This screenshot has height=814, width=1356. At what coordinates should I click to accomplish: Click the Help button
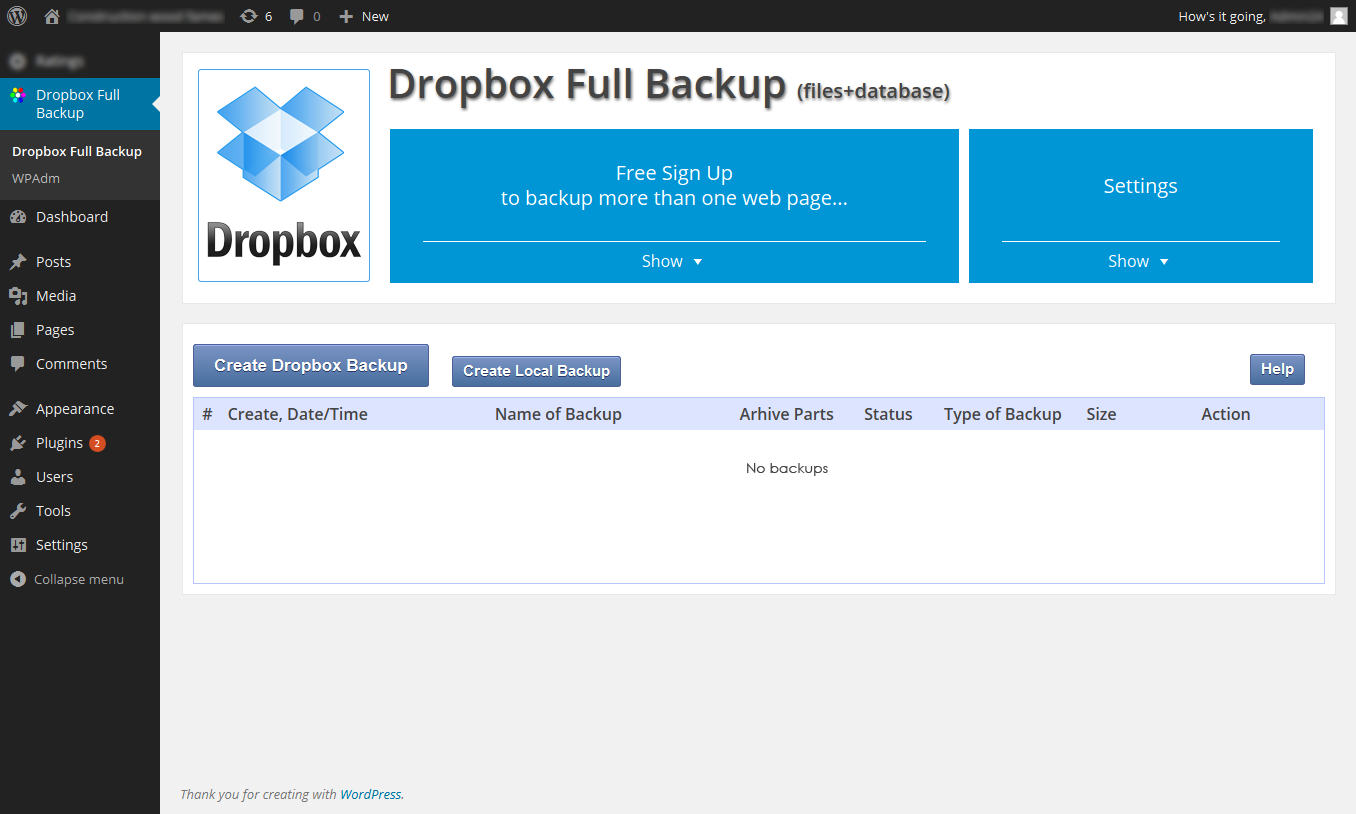click(1277, 369)
